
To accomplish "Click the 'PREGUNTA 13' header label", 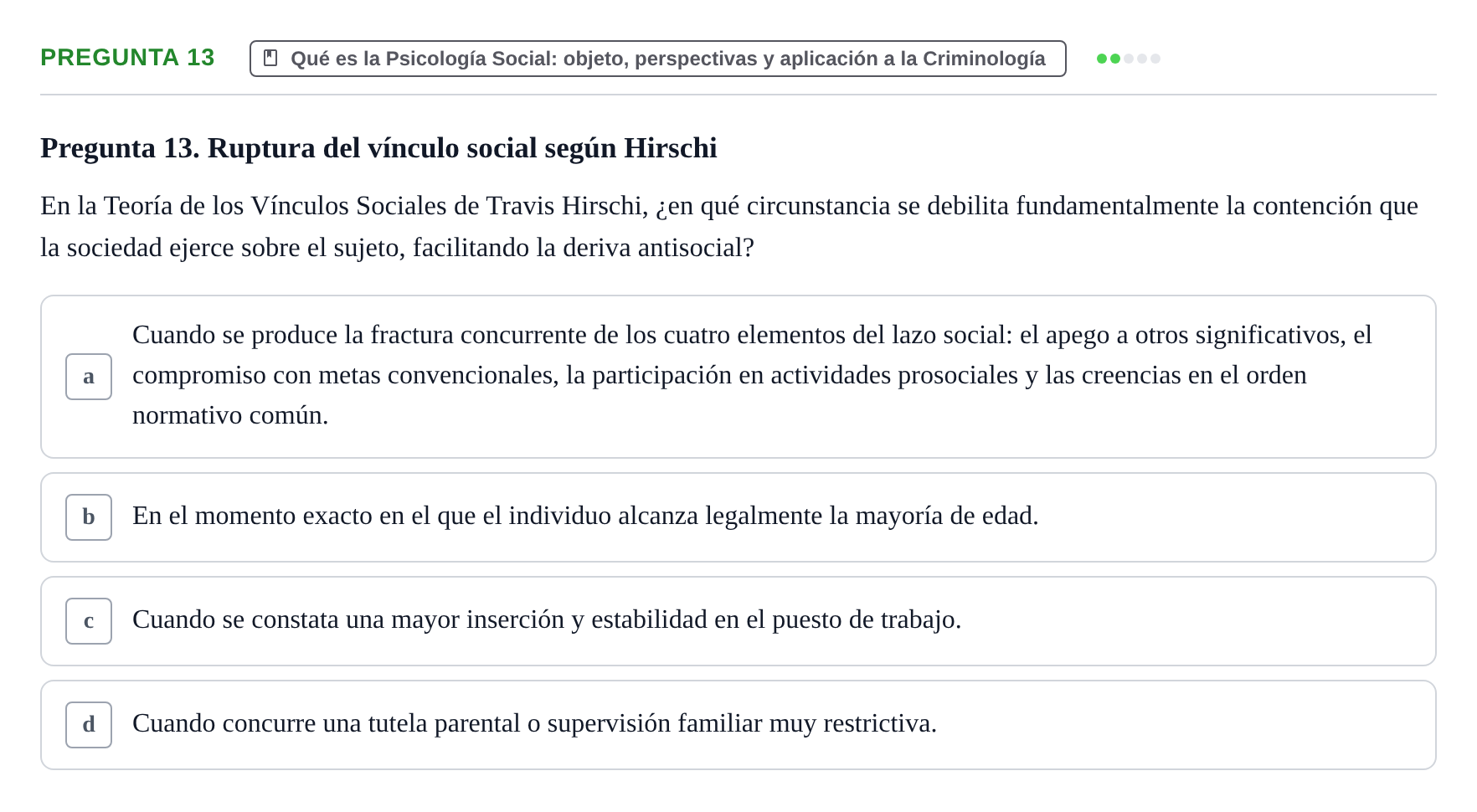I will (x=127, y=58).
